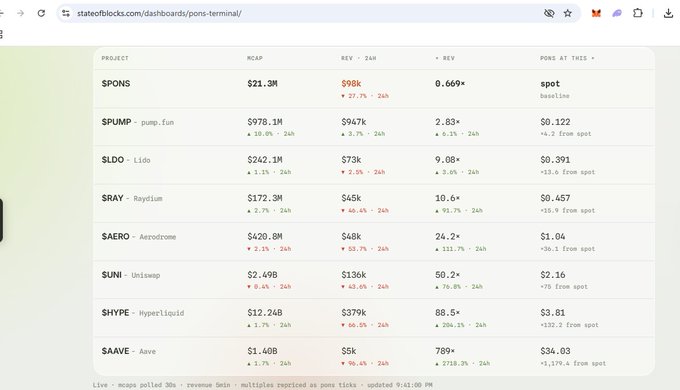The width and height of the screenshot is (680, 390).
Task: Click the $0.391 PONS price
Action: pos(555,160)
